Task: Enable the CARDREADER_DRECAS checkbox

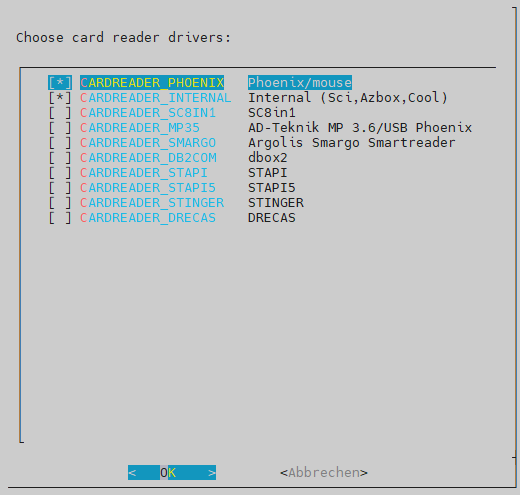Action: point(60,218)
